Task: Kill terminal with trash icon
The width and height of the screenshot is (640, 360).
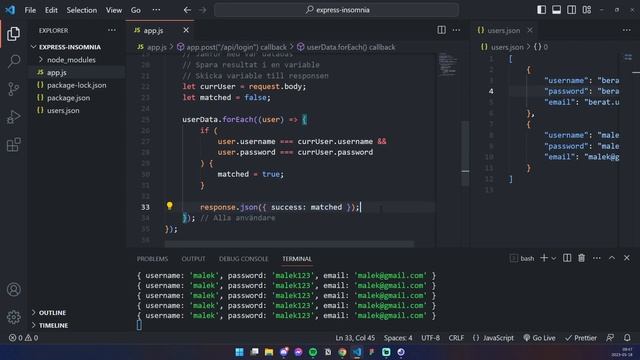Action: [x=581, y=258]
